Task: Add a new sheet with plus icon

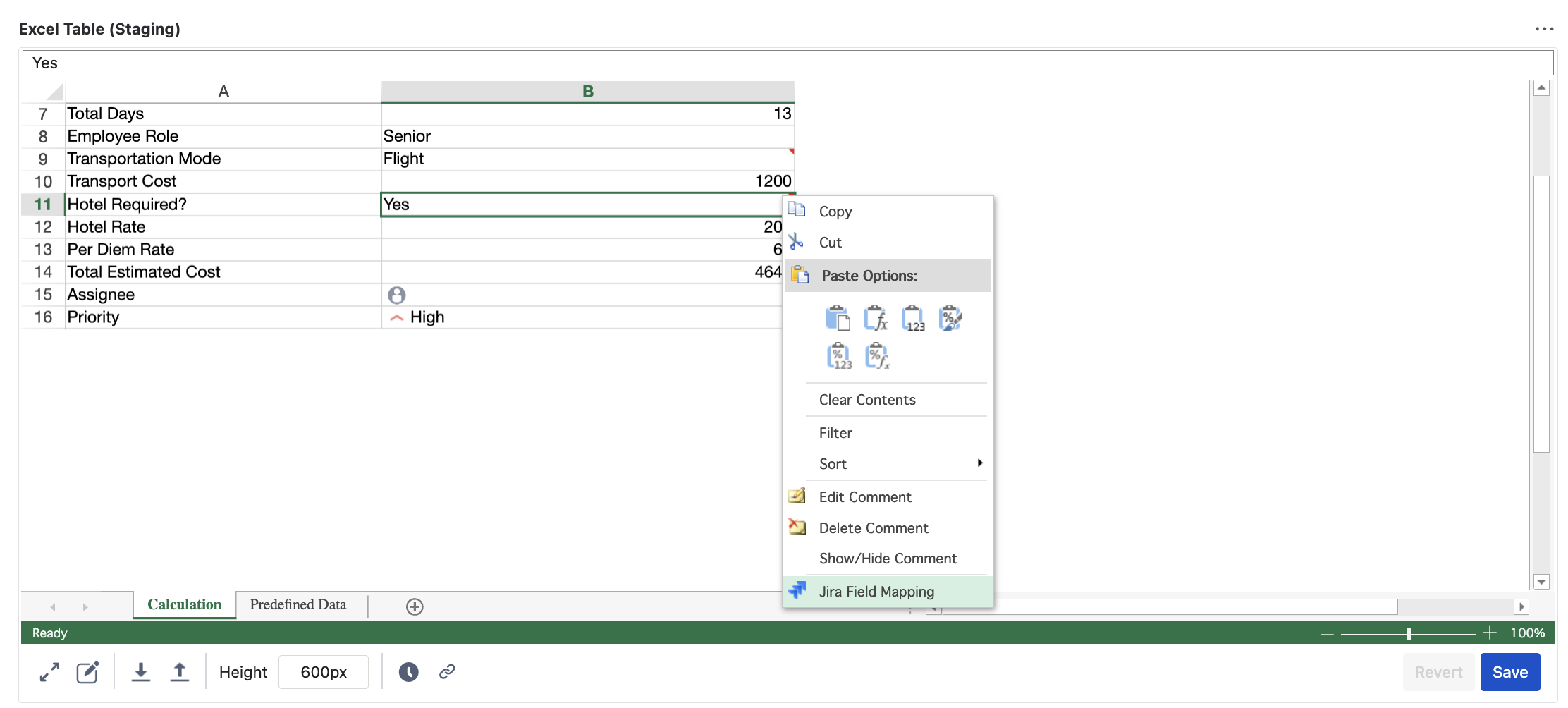Action: click(415, 606)
